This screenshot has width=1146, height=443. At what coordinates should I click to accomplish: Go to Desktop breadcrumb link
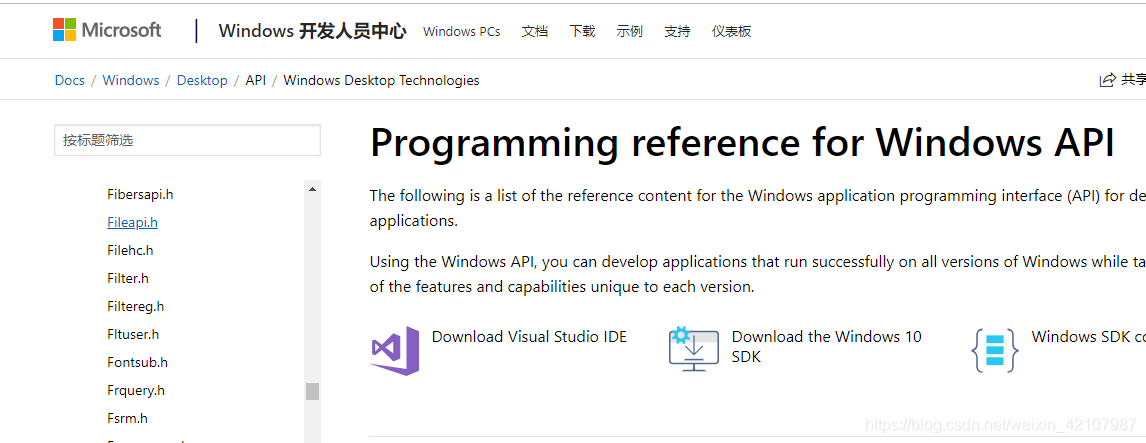click(x=202, y=80)
